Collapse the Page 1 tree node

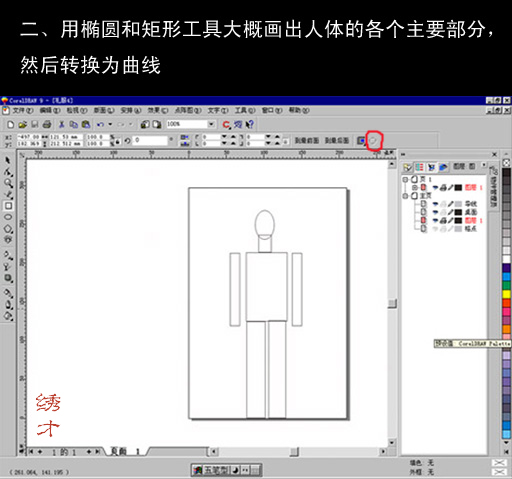[405, 179]
